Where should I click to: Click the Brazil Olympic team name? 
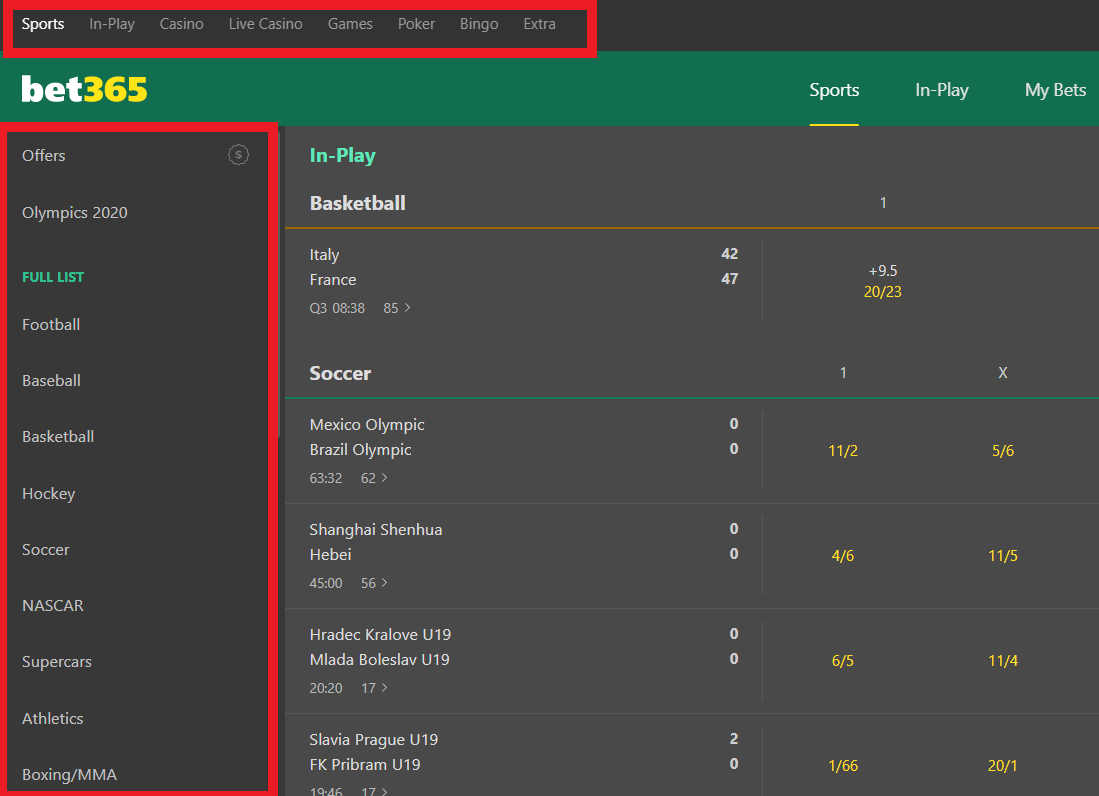[x=360, y=450]
